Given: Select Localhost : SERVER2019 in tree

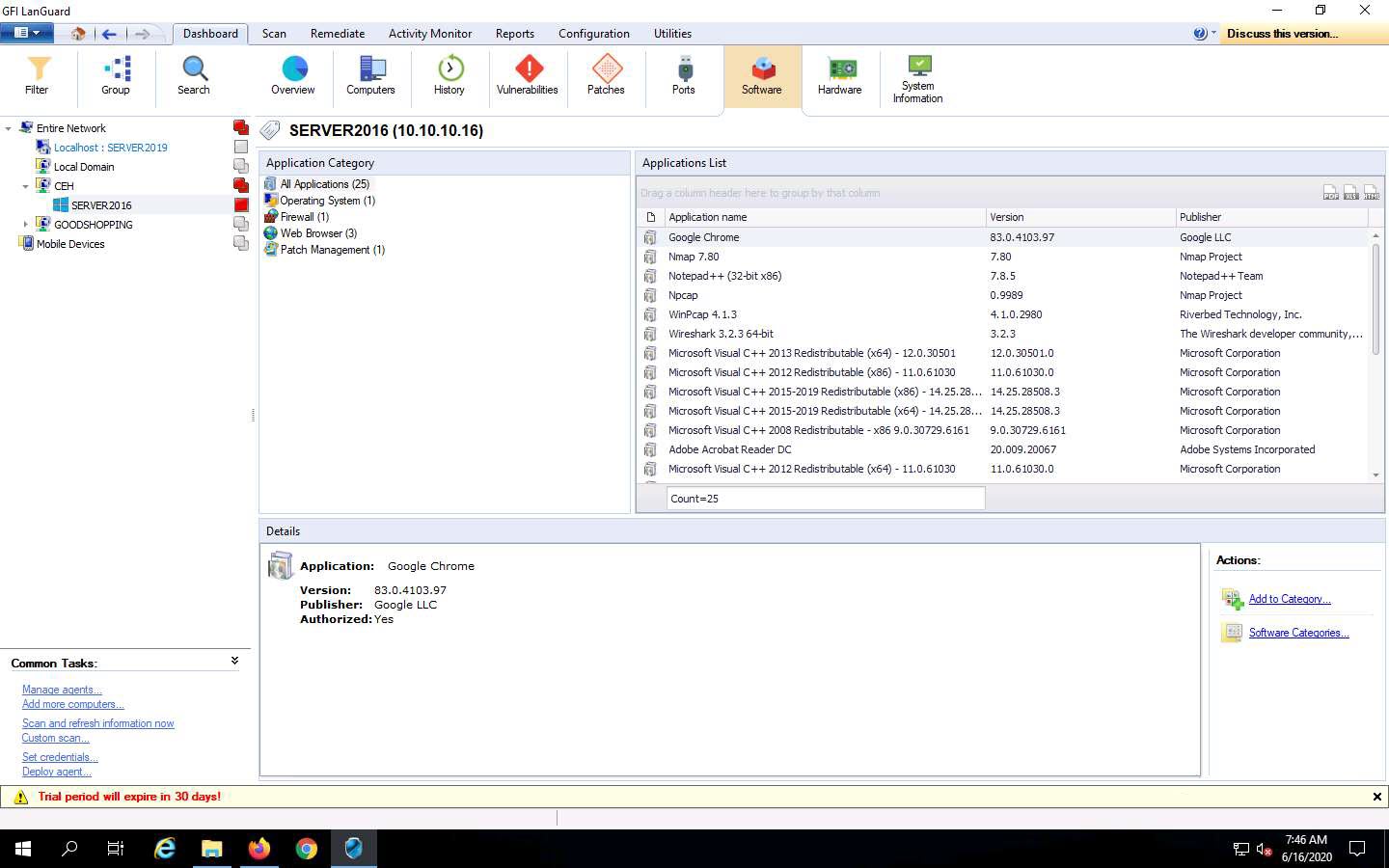Looking at the screenshot, I should coord(110,148).
